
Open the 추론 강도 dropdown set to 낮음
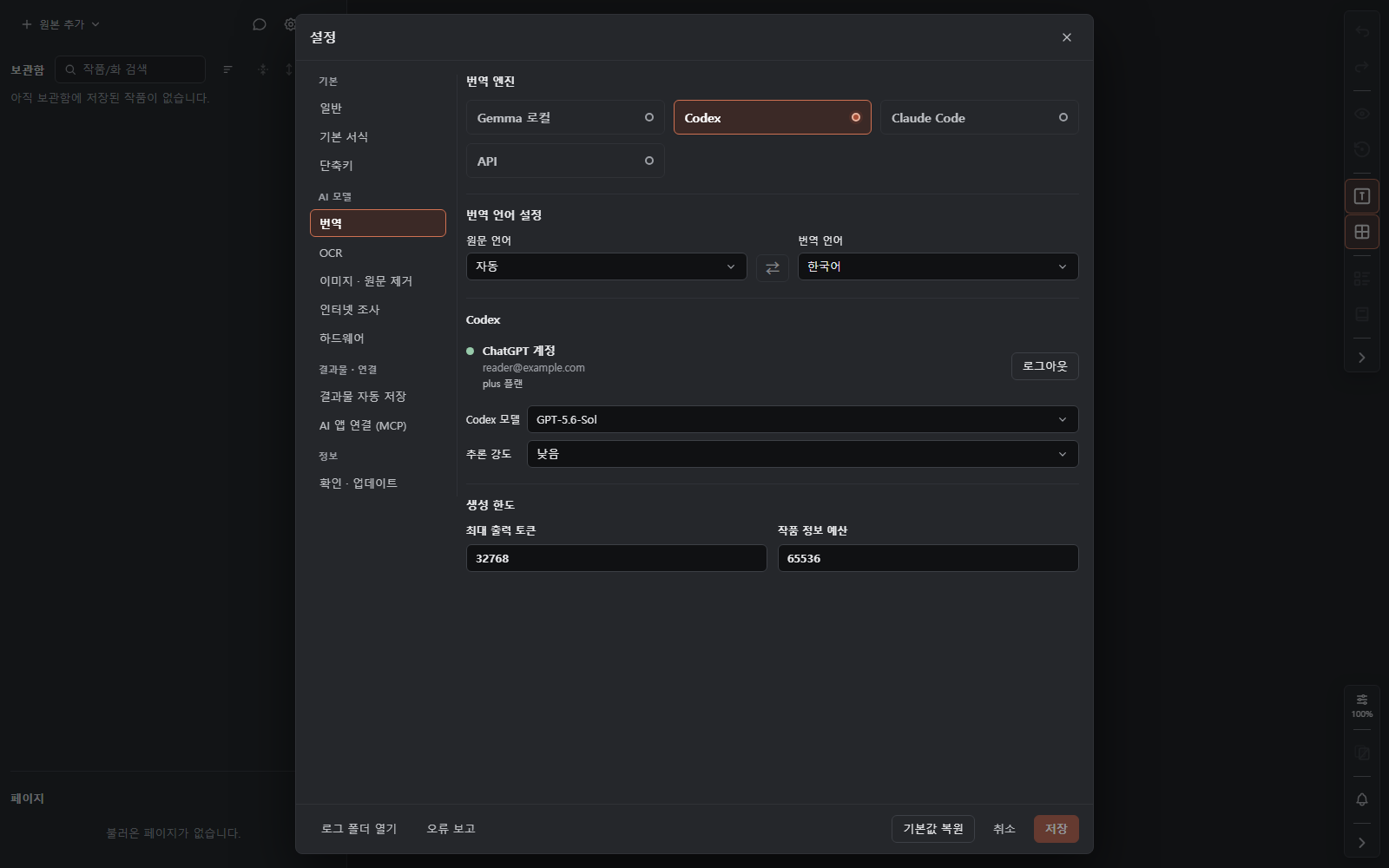(803, 454)
